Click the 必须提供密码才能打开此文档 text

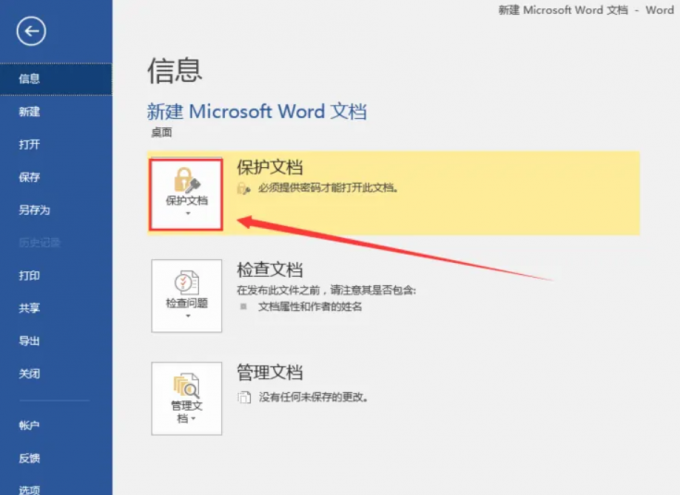(x=328, y=188)
